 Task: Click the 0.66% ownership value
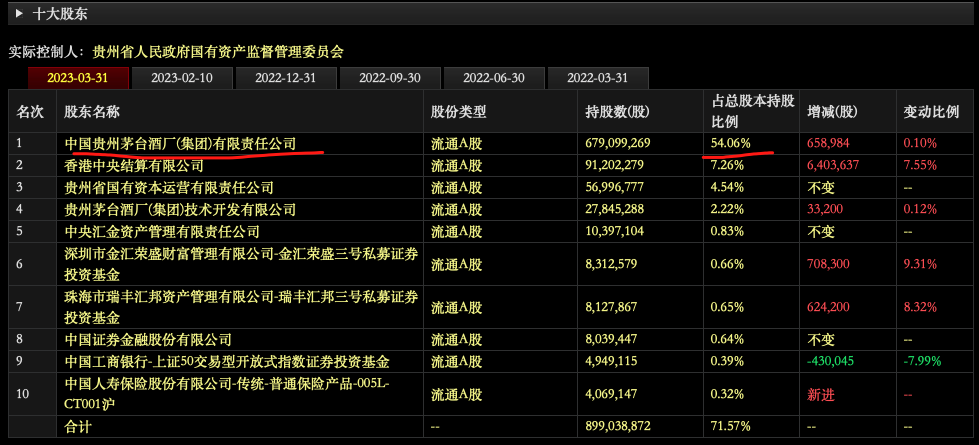(727, 264)
